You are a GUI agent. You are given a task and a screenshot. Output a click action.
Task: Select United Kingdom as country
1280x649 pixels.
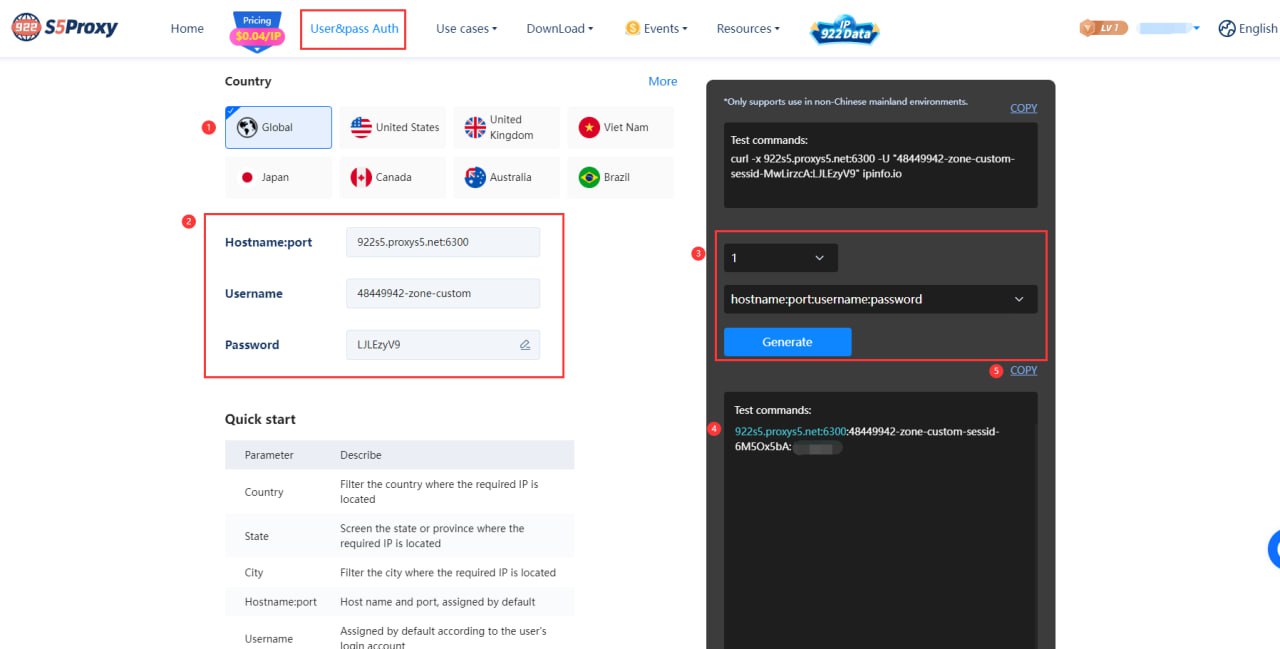(x=507, y=127)
